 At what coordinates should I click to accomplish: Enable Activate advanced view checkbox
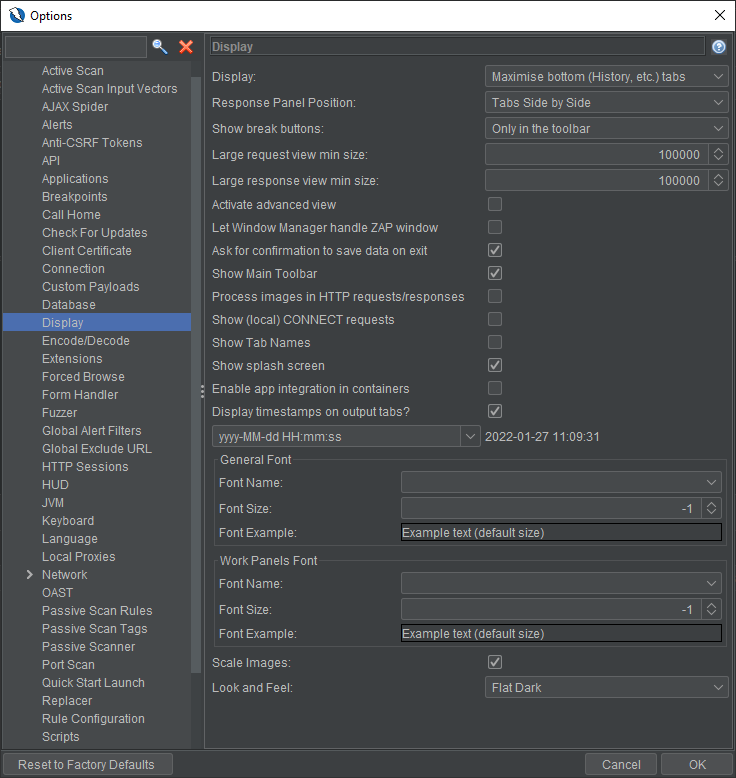click(x=495, y=204)
